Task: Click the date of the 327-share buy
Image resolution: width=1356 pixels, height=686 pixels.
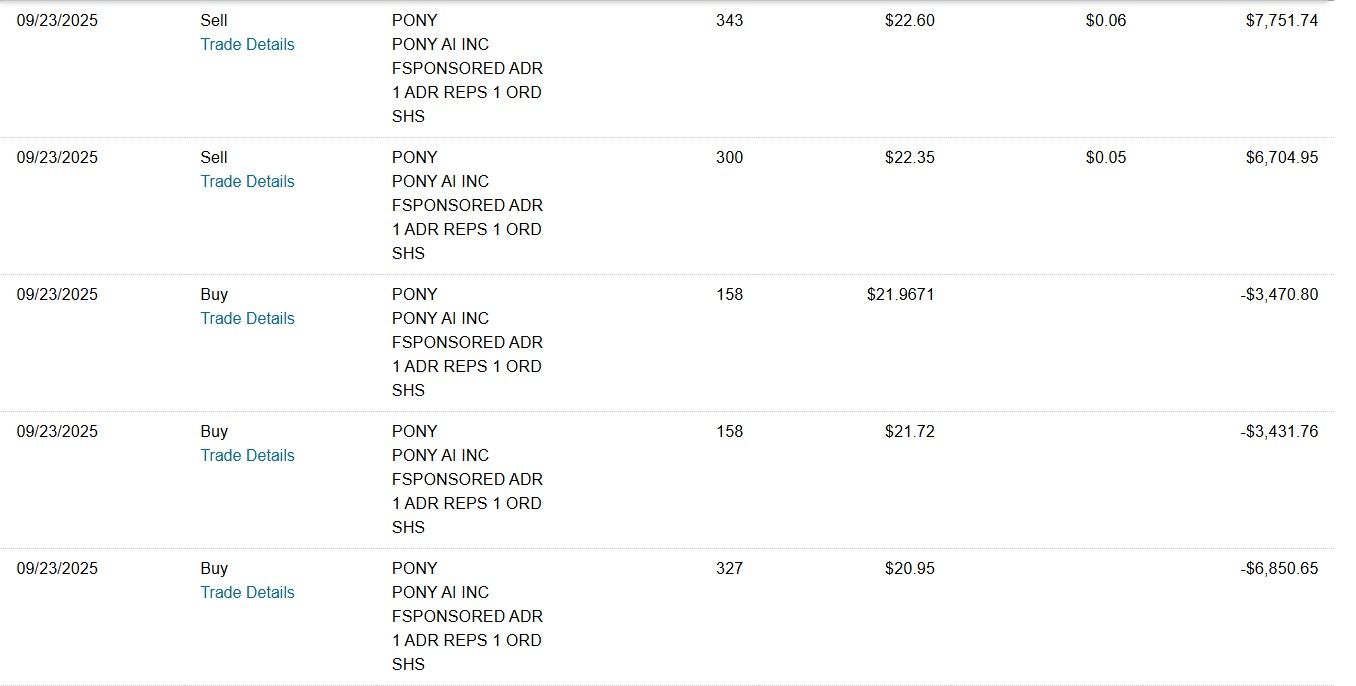Action: pyautogui.click(x=57, y=568)
